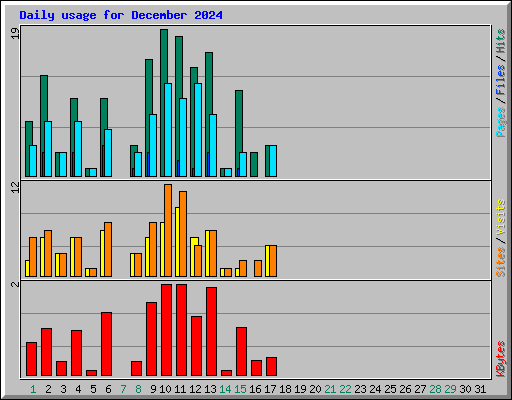
Task: Click the "Pages" legend label
Action: pyautogui.click(x=500, y=122)
